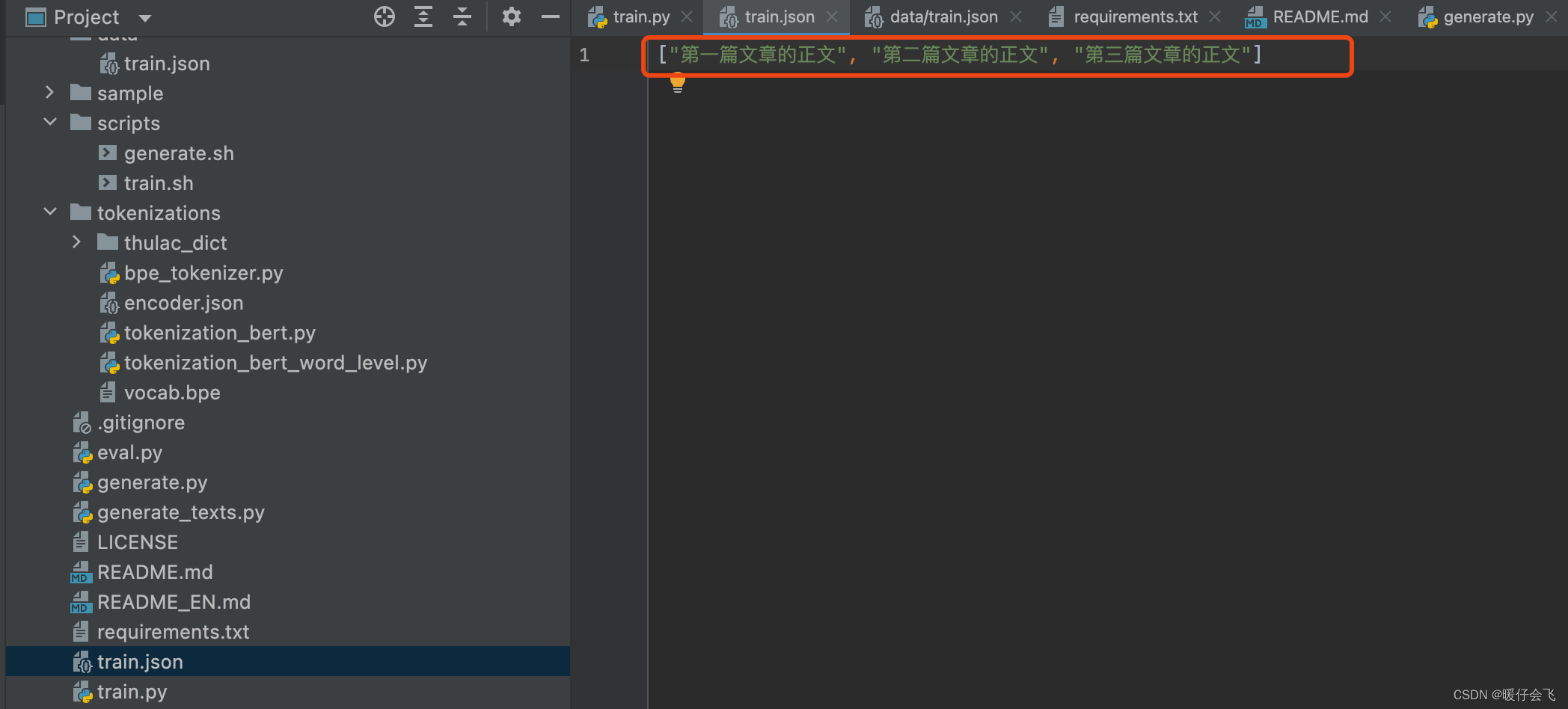Click the vocab.bpe file icon

point(108,392)
